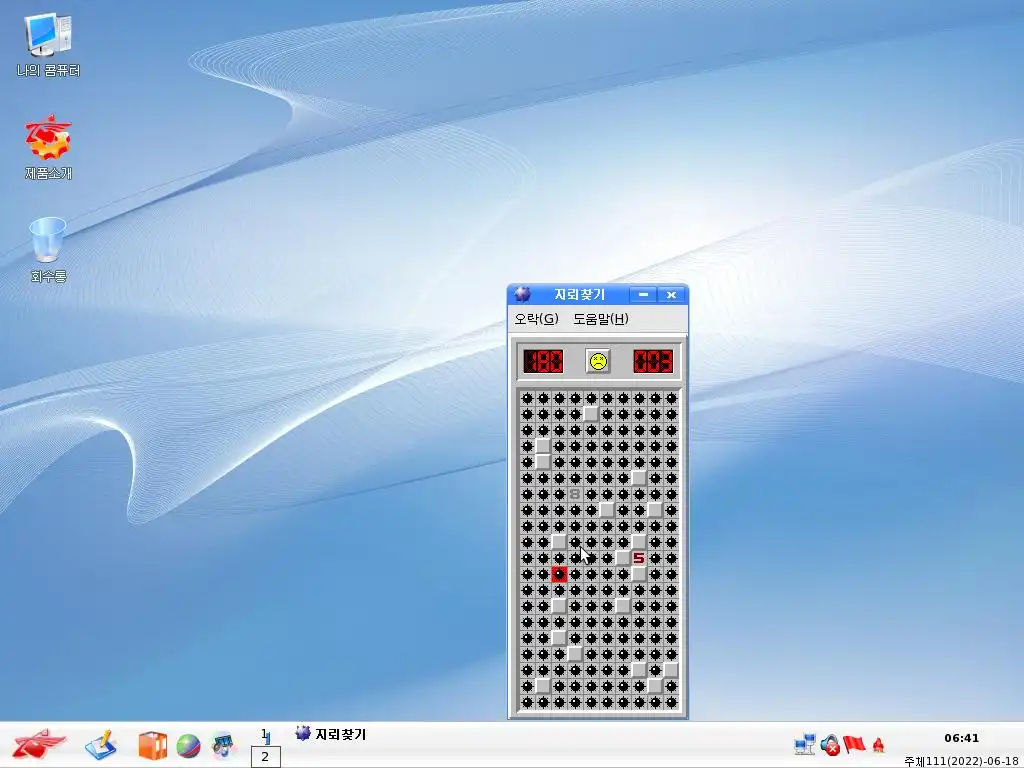Click the Minesweeper window title bar icon
Screen dimensions: 1024x768
point(522,294)
